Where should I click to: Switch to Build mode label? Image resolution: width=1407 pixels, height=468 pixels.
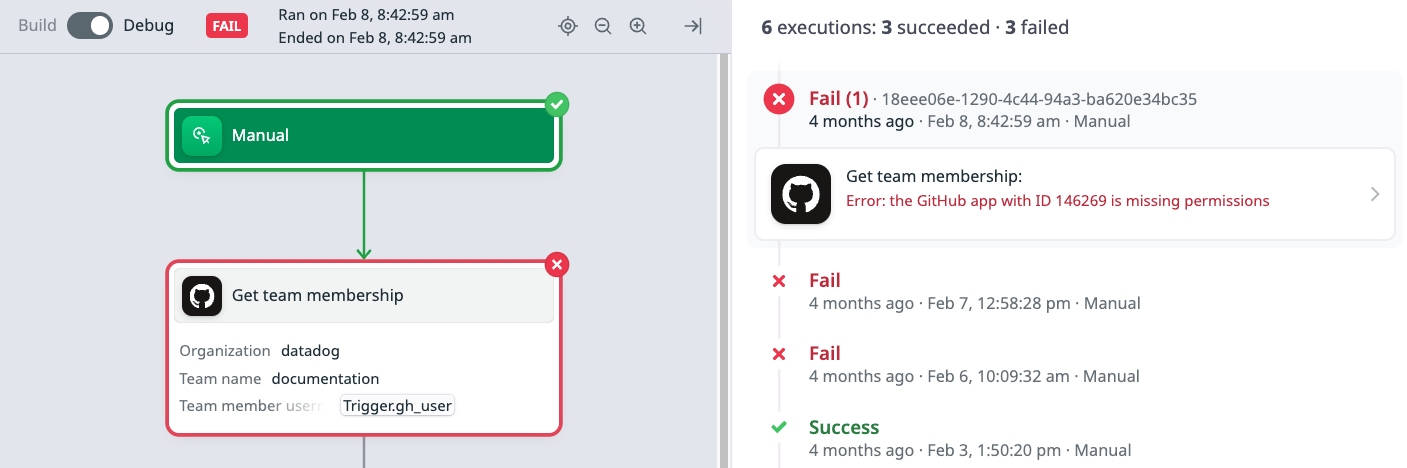[37, 26]
